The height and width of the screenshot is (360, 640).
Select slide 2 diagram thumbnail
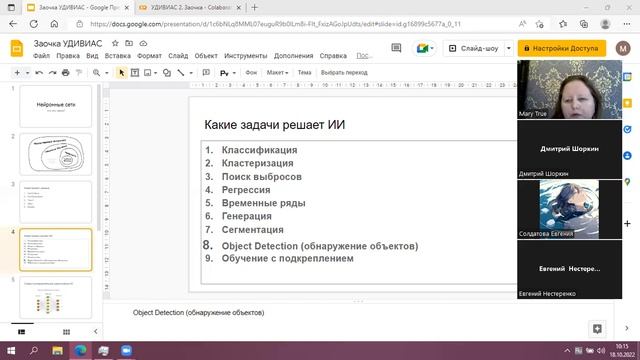click(56, 154)
